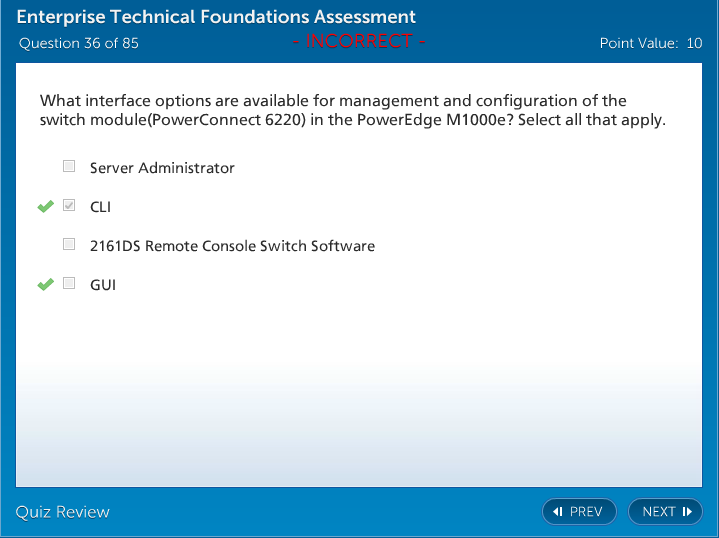Click the Enterprise Technical Foundations Assessment title

[216, 17]
